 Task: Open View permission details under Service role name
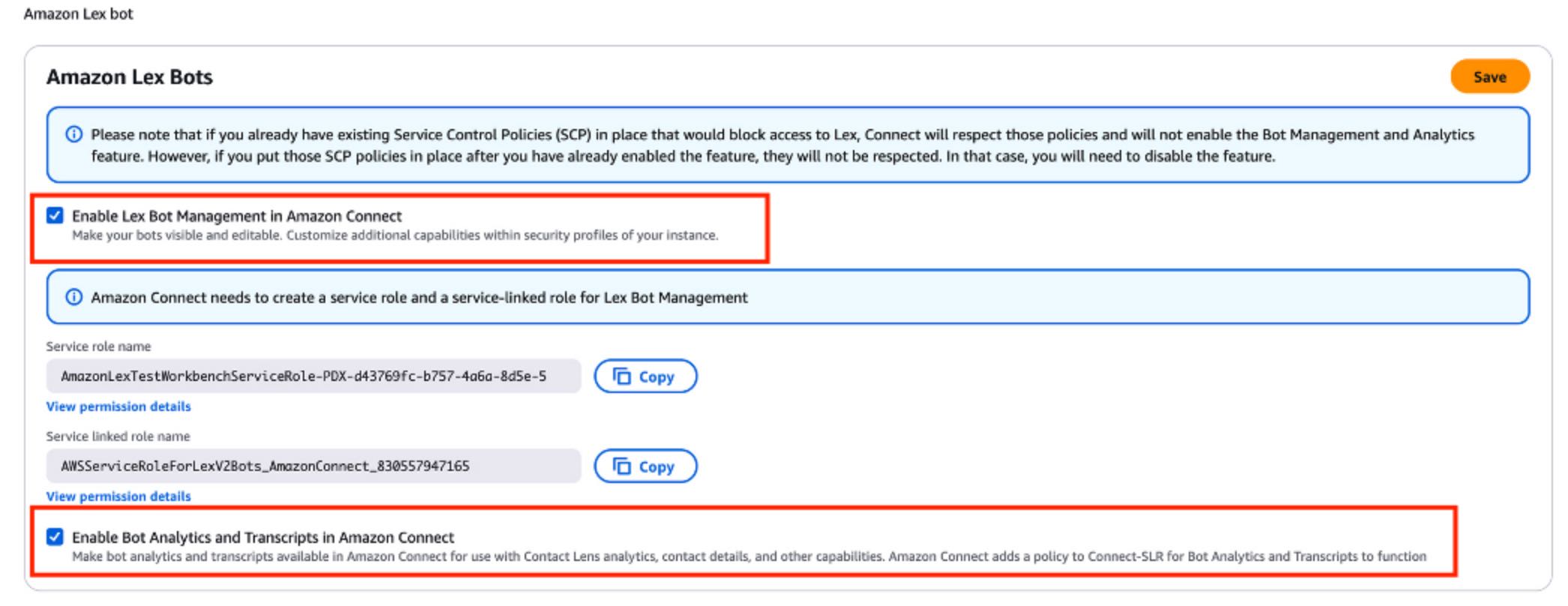pos(118,406)
